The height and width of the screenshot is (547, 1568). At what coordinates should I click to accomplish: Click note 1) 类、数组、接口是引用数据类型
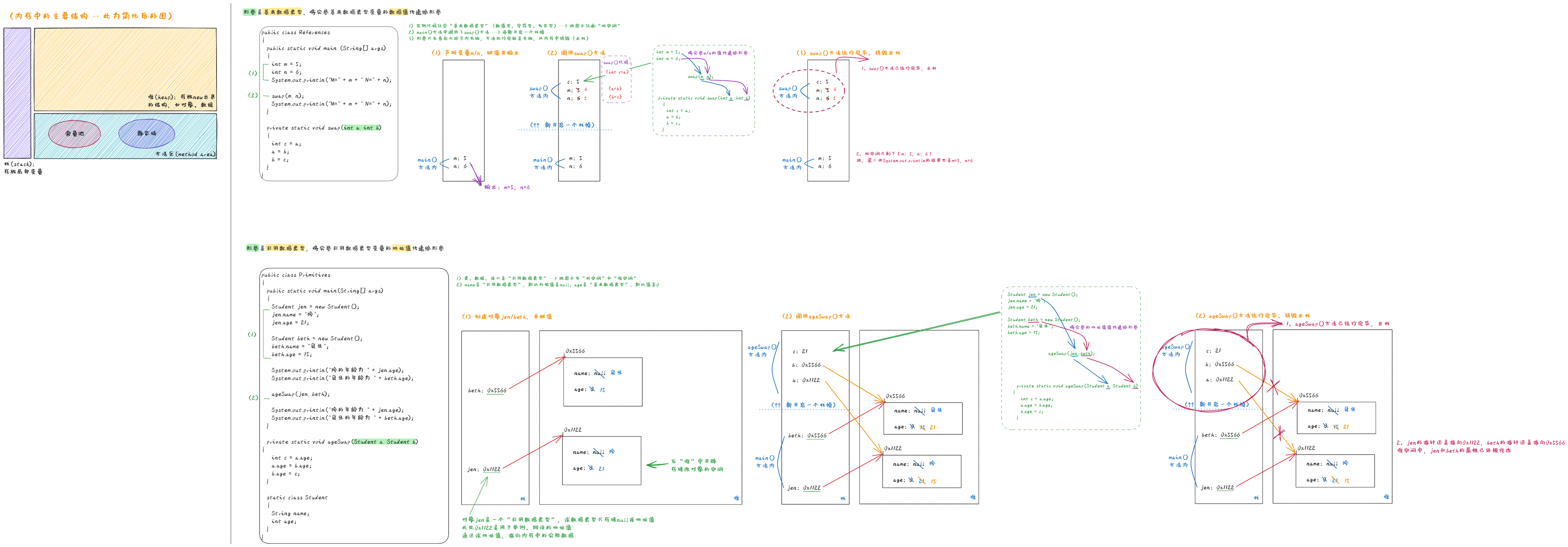[x=547, y=278]
